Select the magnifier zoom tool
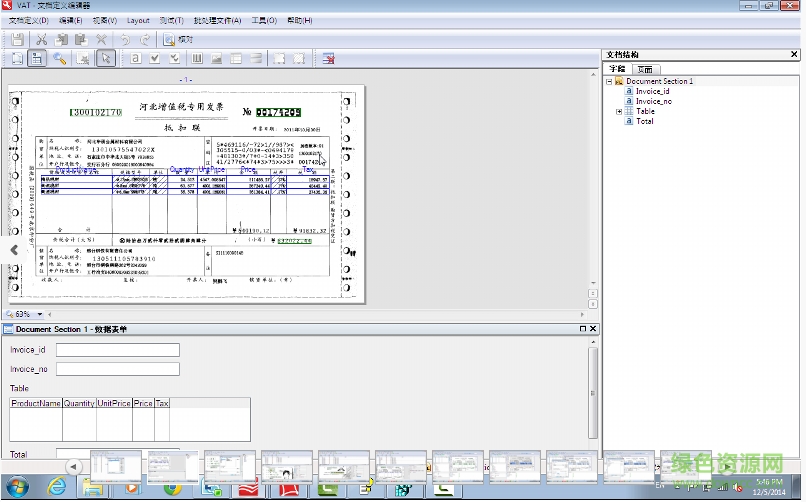 60,59
